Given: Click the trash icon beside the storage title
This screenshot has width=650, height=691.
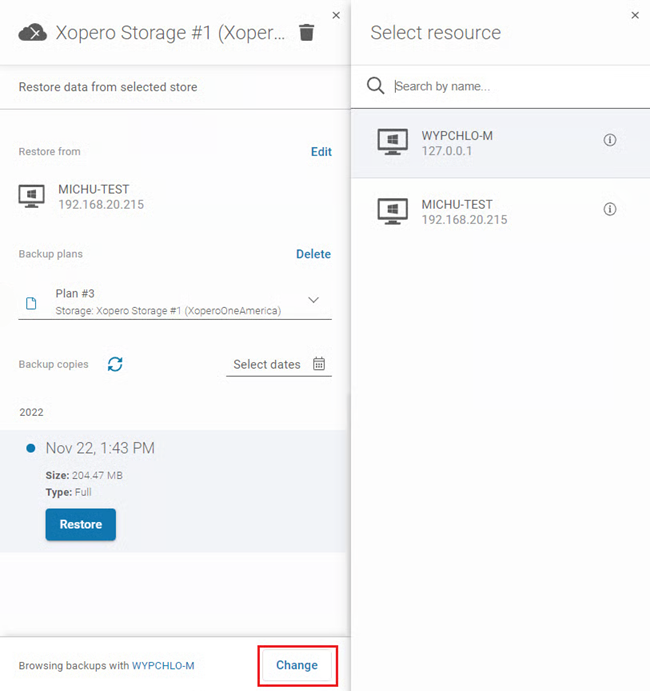Looking at the screenshot, I should pos(307,33).
